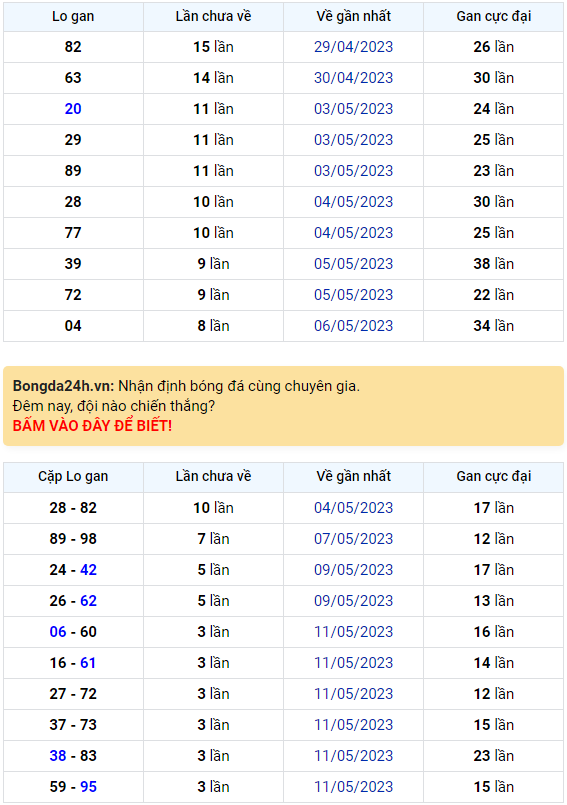Click the 'Cặp Lo gan' column header

tap(73, 476)
